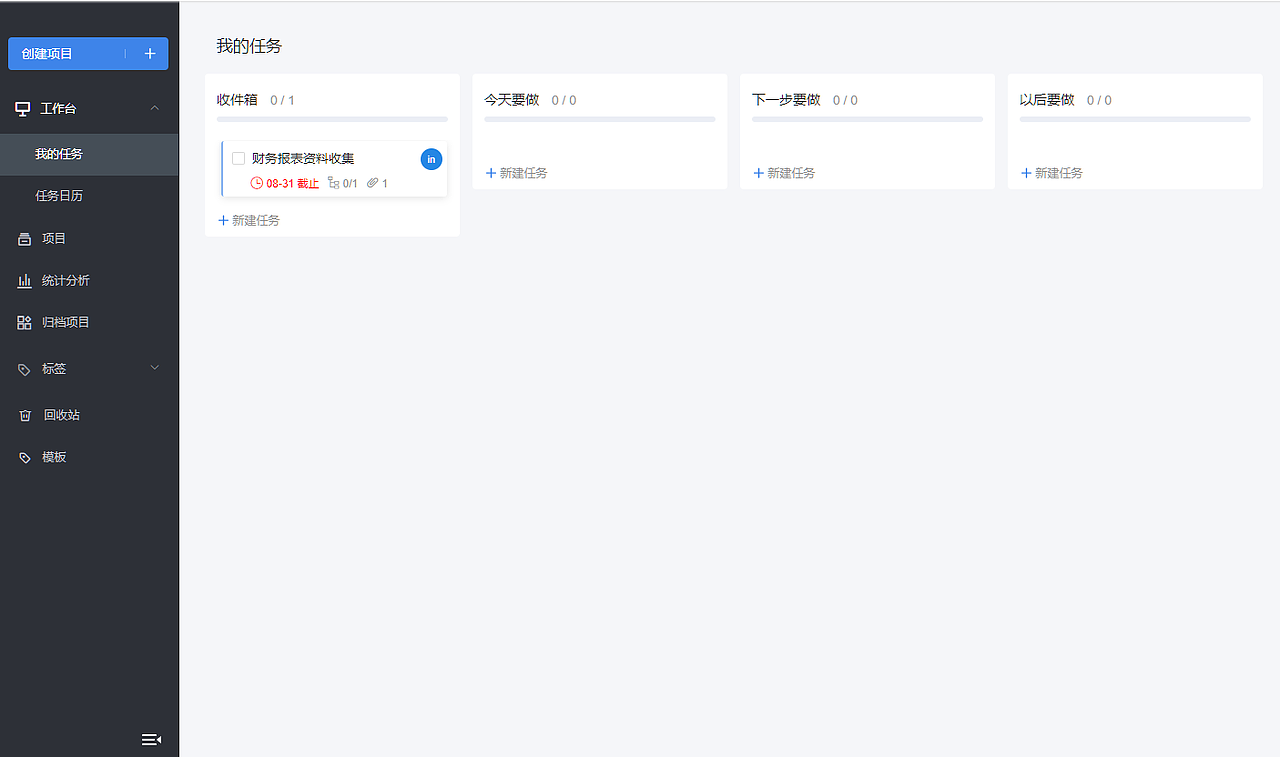
Task: Select the 归档项目 archive icon
Action: 24,321
